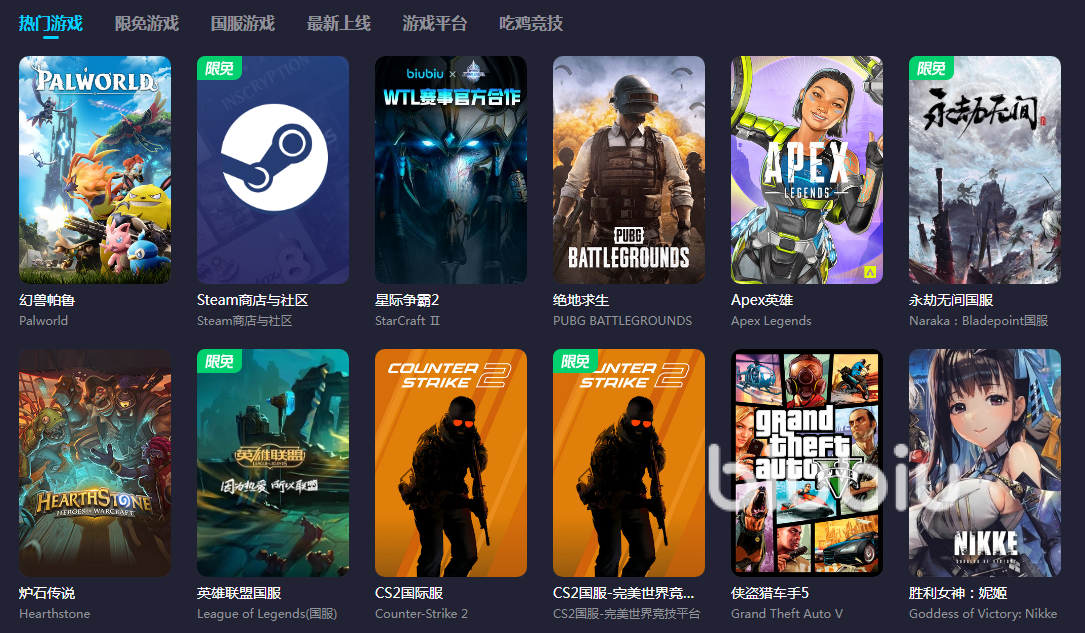Image resolution: width=1085 pixels, height=633 pixels.
Task: Switch to the 限免游戏 tab
Action: pos(147,23)
